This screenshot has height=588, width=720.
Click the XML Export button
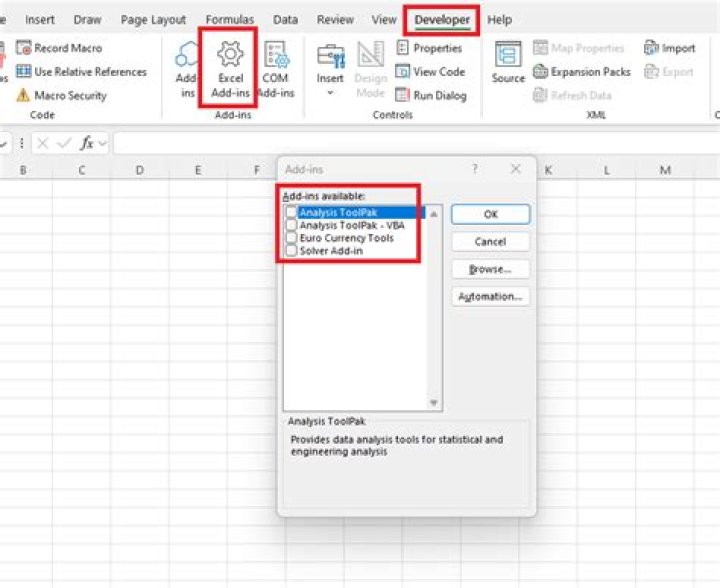click(669, 72)
